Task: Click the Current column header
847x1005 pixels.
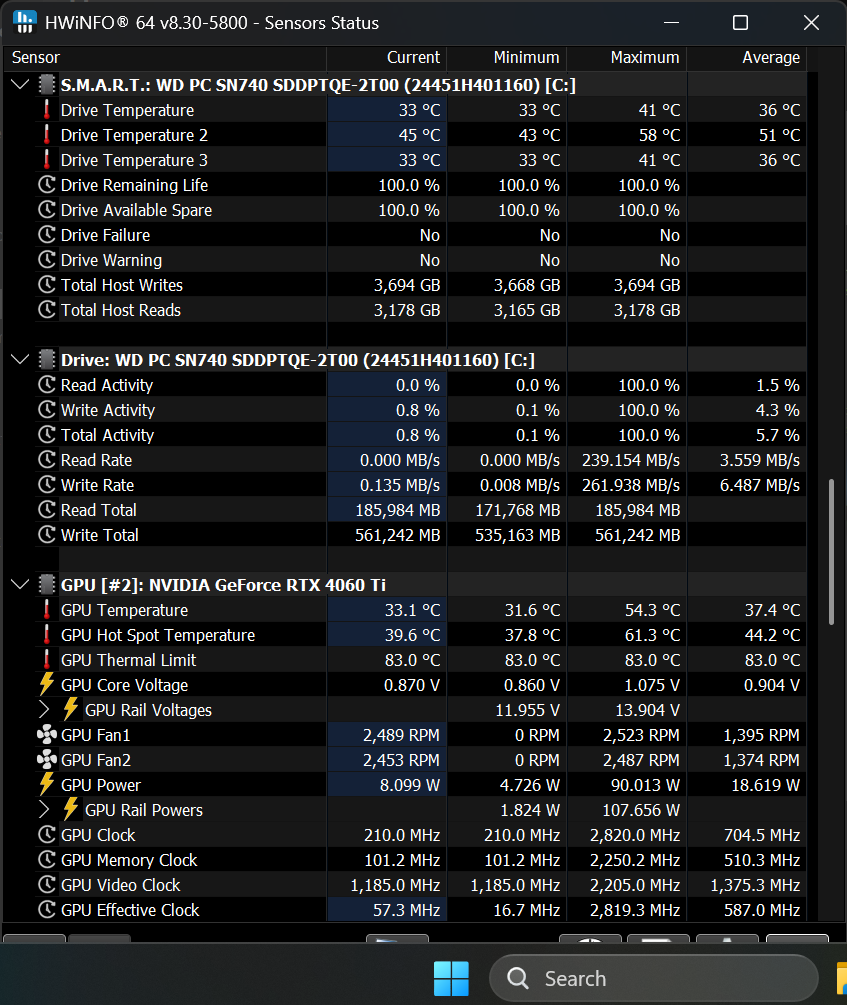Action: 387,58
